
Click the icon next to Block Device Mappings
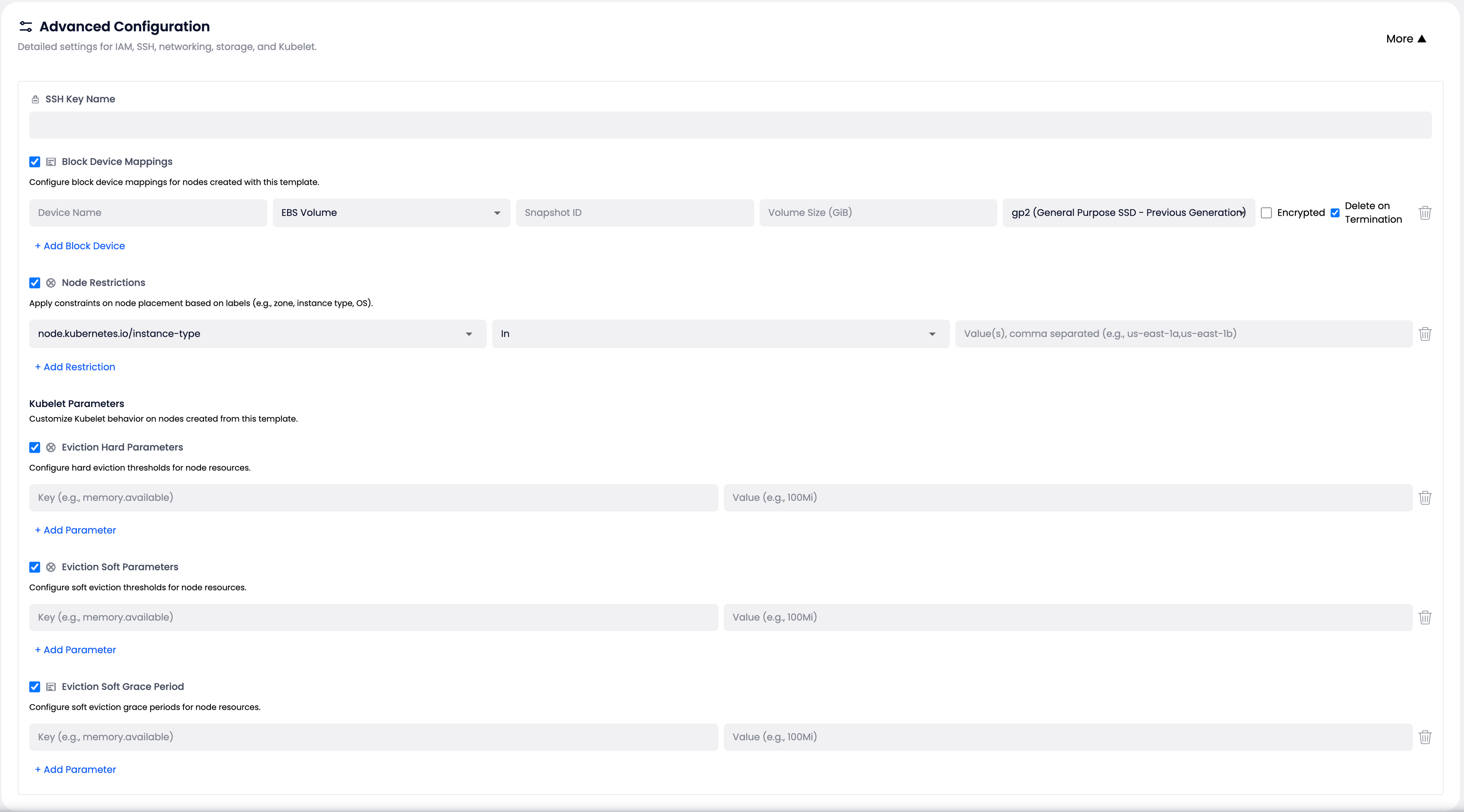click(x=51, y=162)
